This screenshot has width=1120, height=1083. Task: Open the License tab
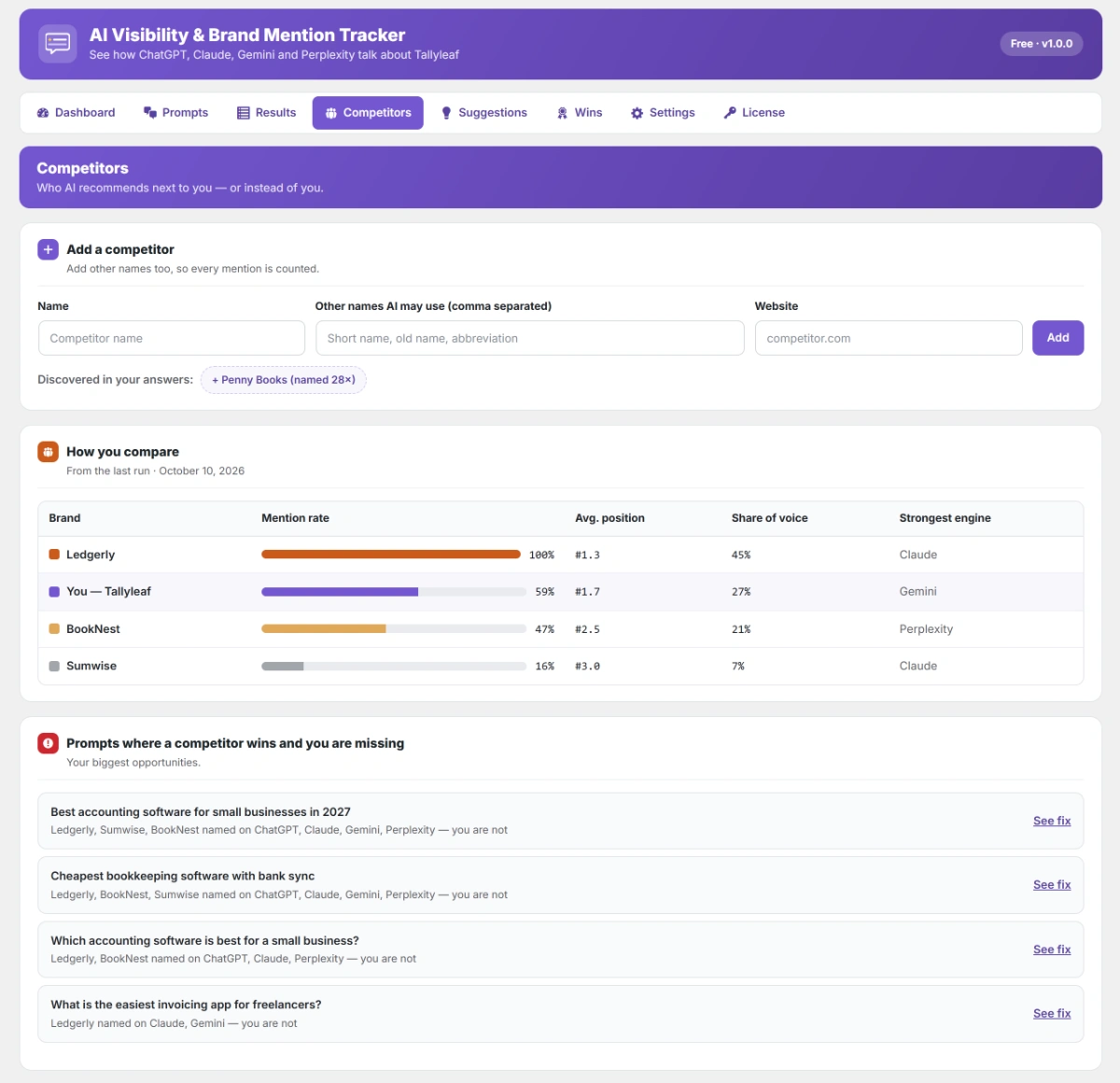[x=754, y=113]
